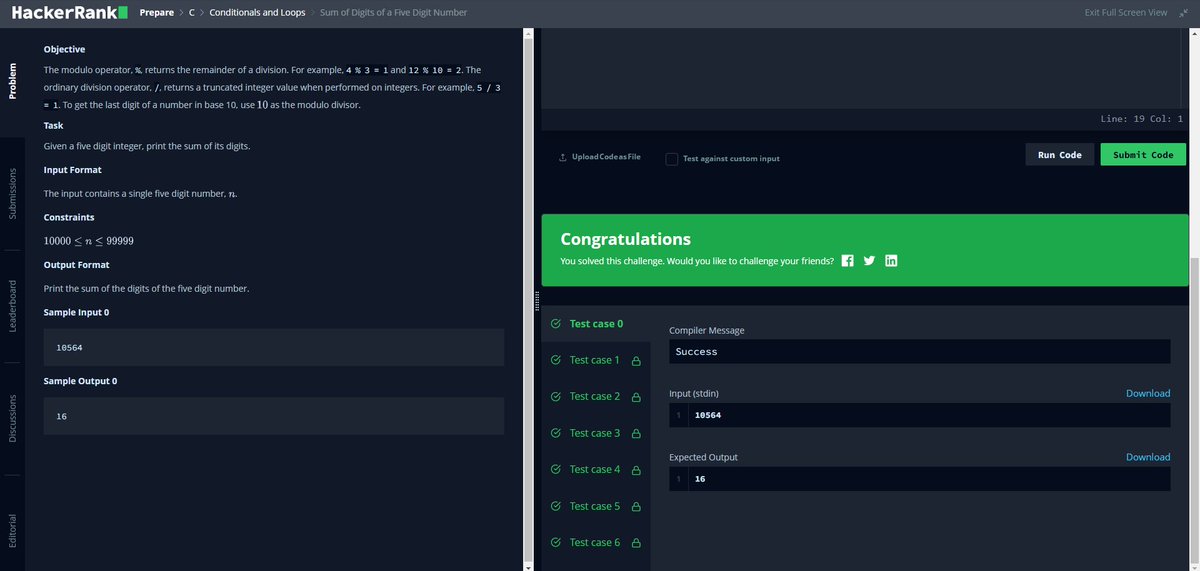
Task: Share challenge on Facebook icon
Action: pos(847,261)
